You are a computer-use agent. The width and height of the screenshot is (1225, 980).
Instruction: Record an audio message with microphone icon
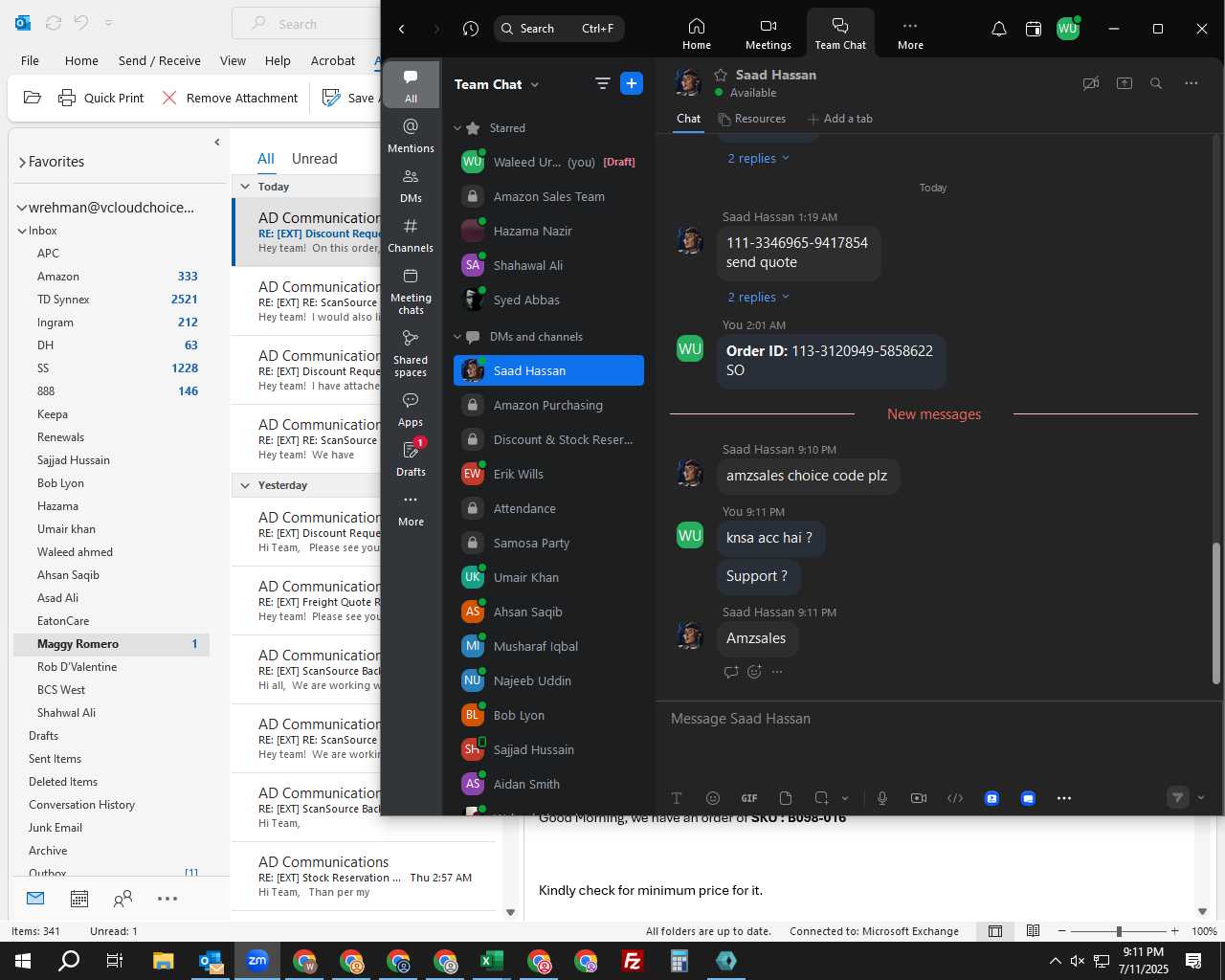882,798
